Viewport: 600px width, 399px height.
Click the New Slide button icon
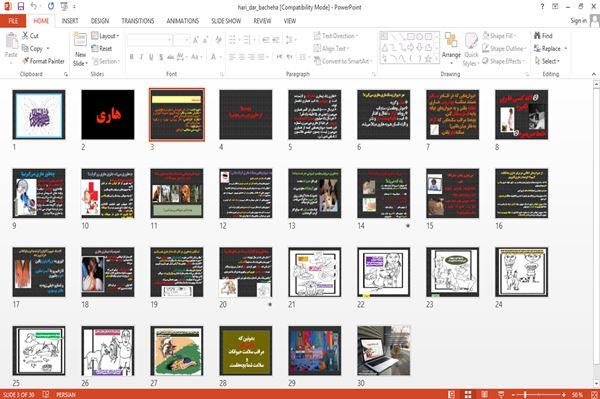pos(80,40)
